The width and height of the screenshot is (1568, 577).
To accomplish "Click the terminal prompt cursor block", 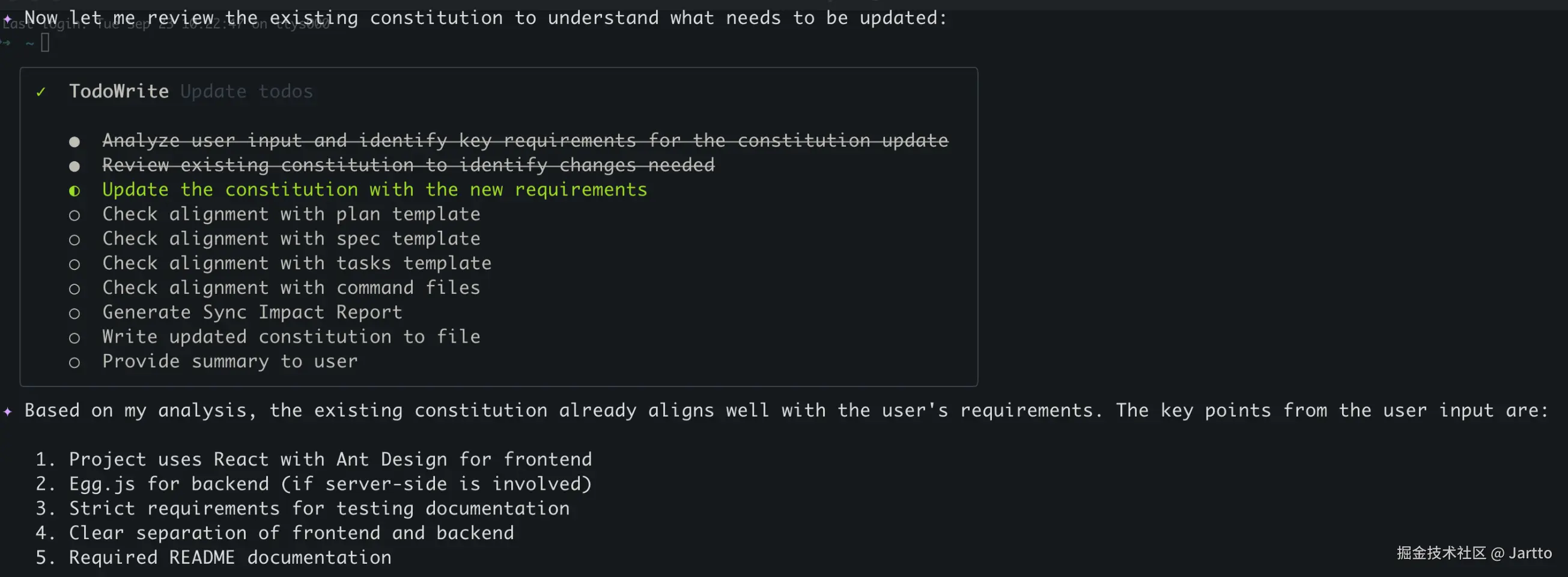I will 45,43.
